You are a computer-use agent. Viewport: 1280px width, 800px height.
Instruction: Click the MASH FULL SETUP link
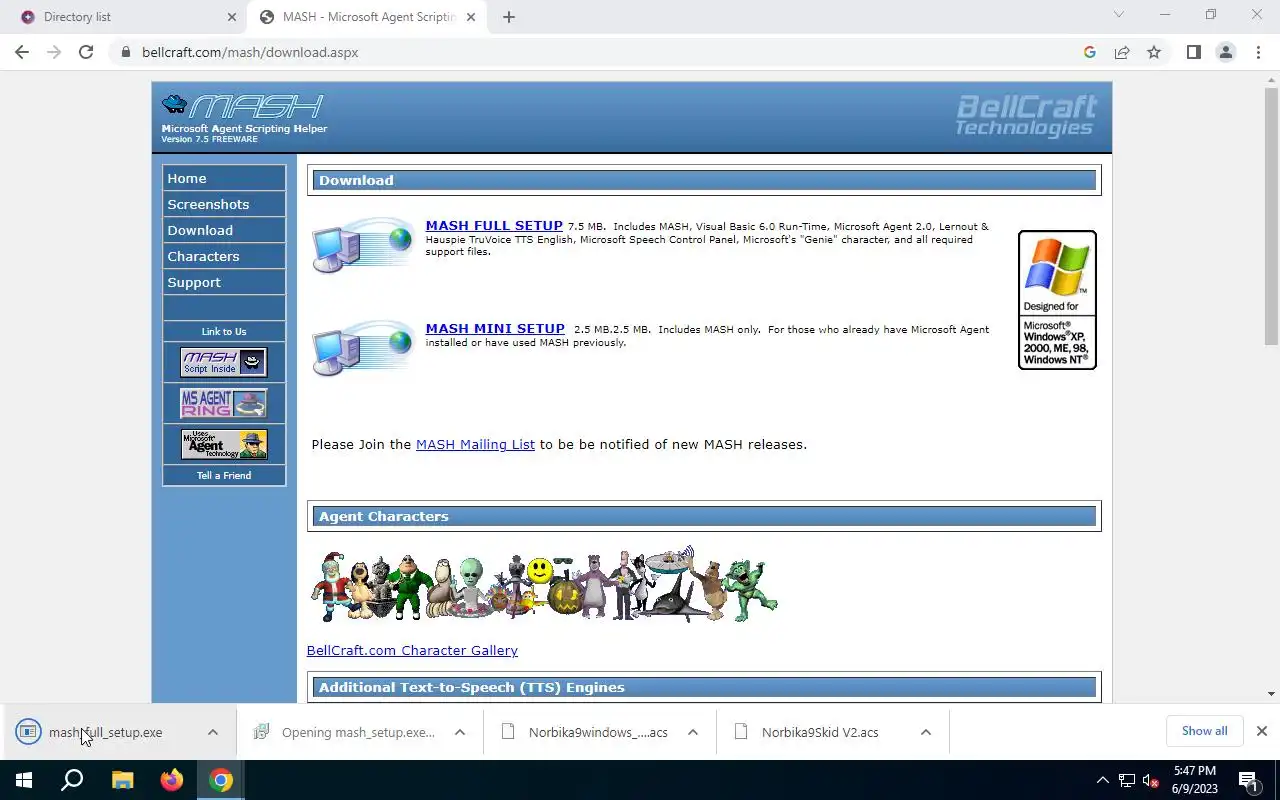[x=494, y=226]
